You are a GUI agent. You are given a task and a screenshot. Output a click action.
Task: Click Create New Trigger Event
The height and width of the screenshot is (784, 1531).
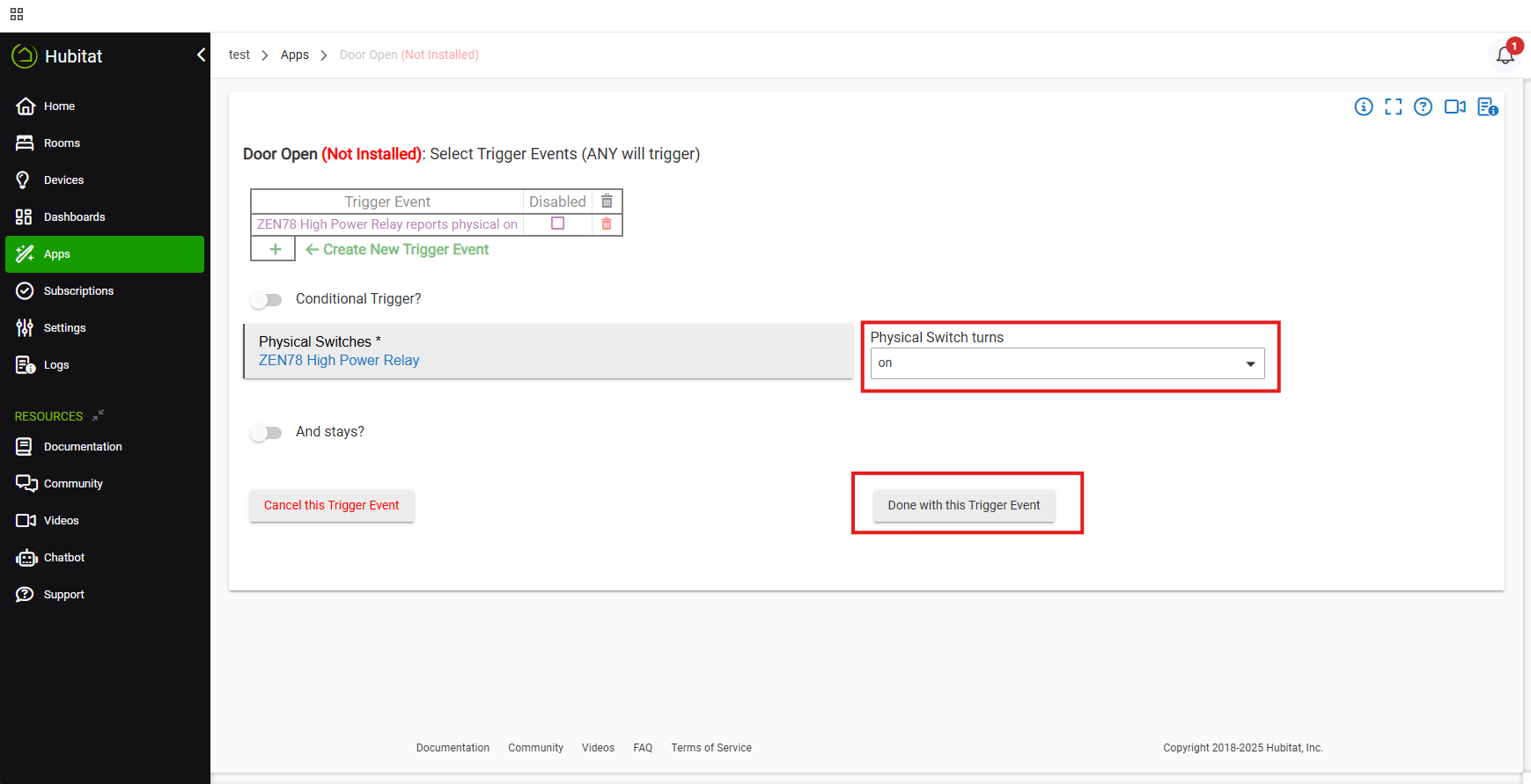coord(397,250)
